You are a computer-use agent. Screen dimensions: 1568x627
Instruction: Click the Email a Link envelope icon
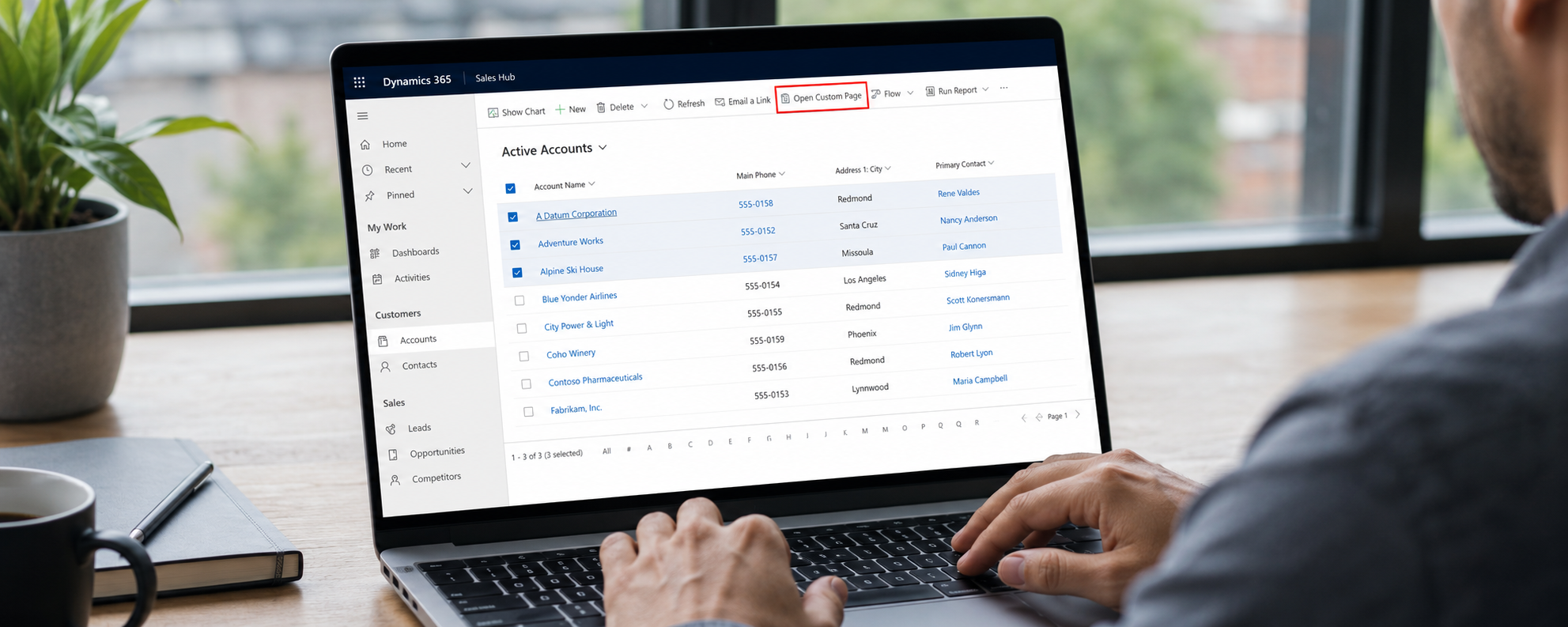pos(720,102)
